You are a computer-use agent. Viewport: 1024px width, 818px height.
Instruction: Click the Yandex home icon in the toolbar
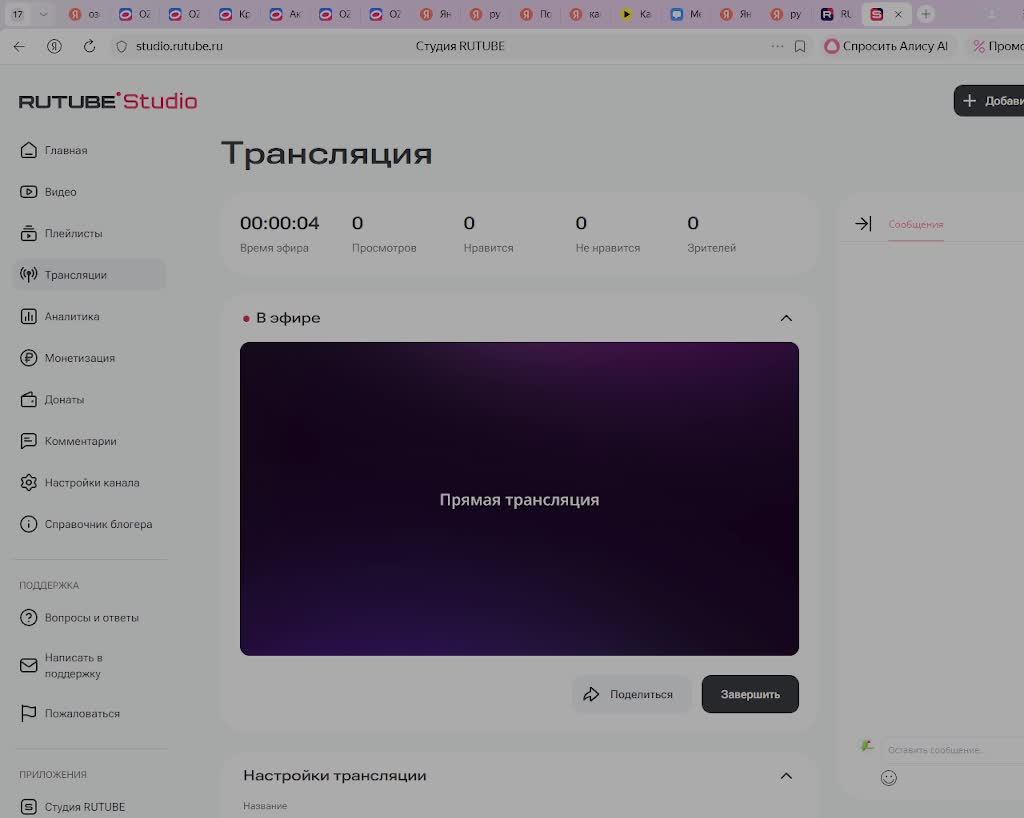(54, 46)
